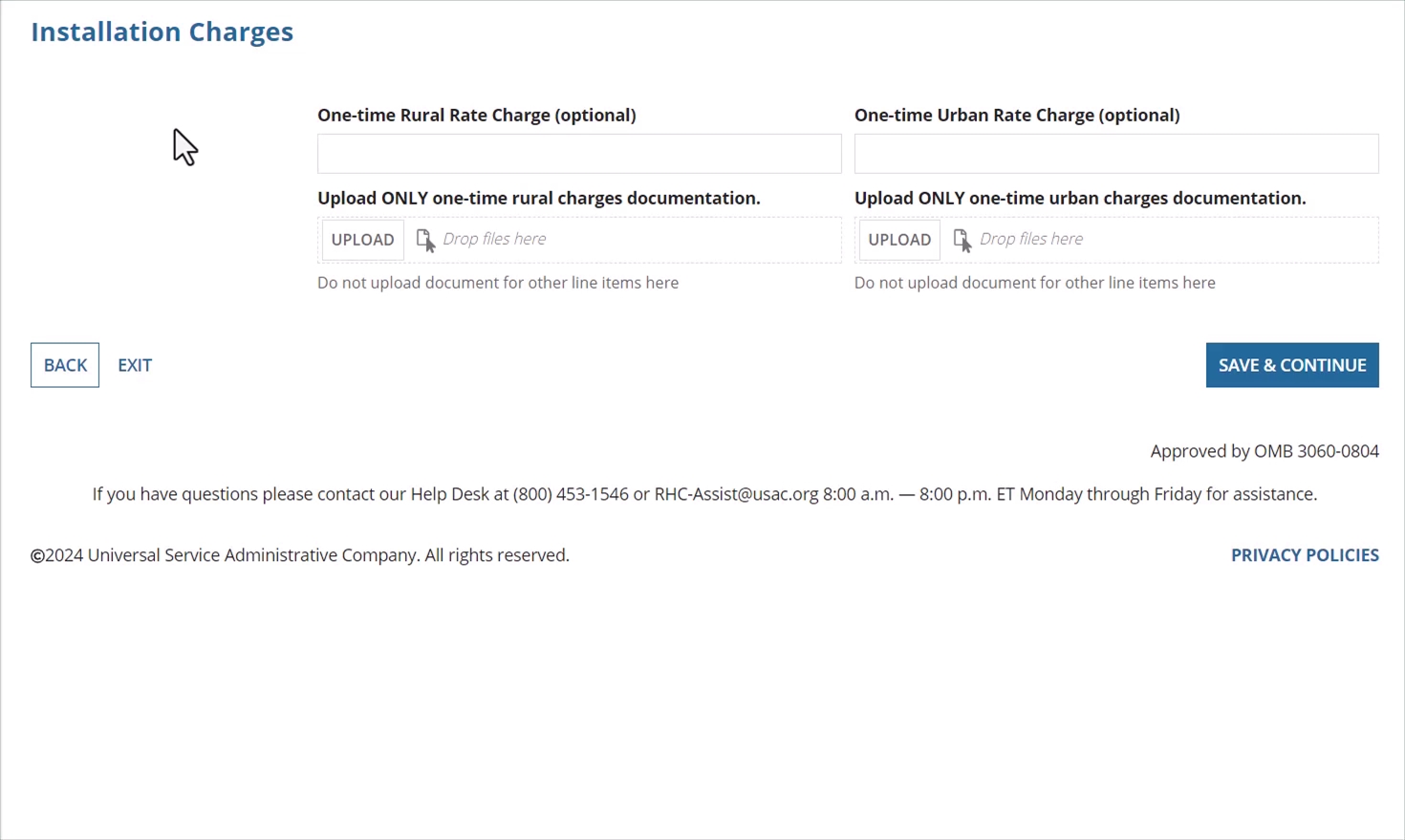Click the Installation Charges heading
1405x840 pixels.
(162, 32)
